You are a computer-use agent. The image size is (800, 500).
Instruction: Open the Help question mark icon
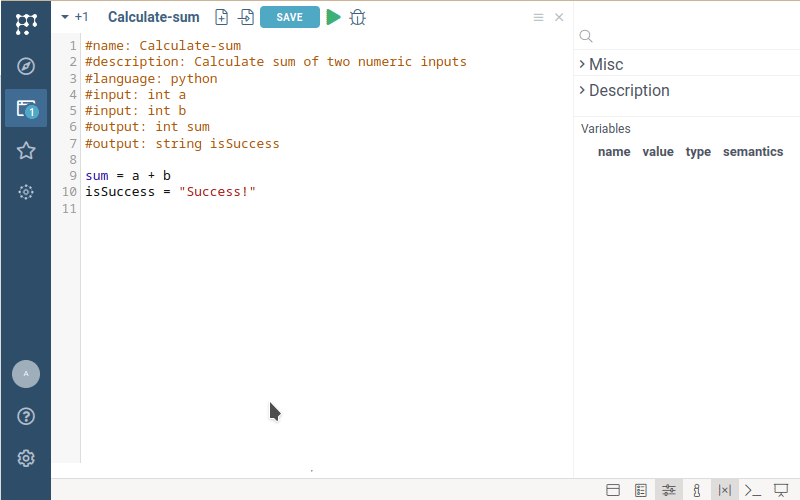(26, 416)
